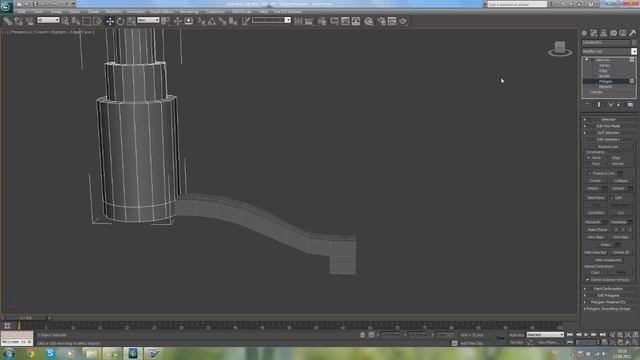Open the Material Editor
Viewport: 640px width, 360px height.
369,21
